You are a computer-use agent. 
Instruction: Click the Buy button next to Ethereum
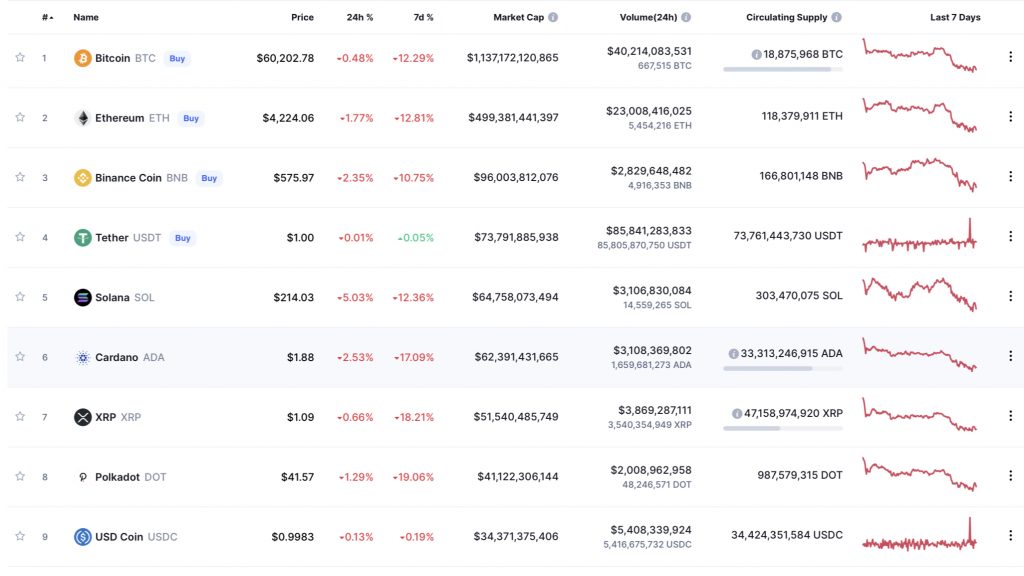click(191, 118)
